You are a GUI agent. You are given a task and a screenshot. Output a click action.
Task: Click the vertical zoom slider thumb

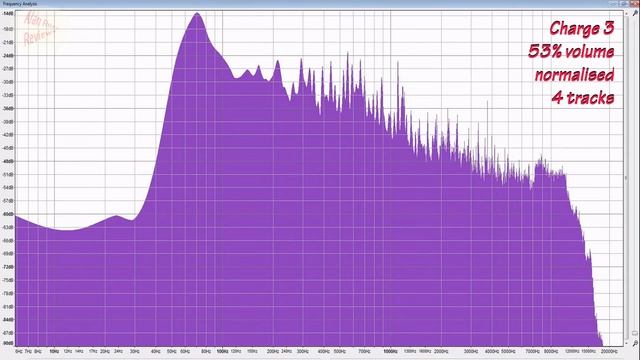pyautogui.click(x=635, y=334)
